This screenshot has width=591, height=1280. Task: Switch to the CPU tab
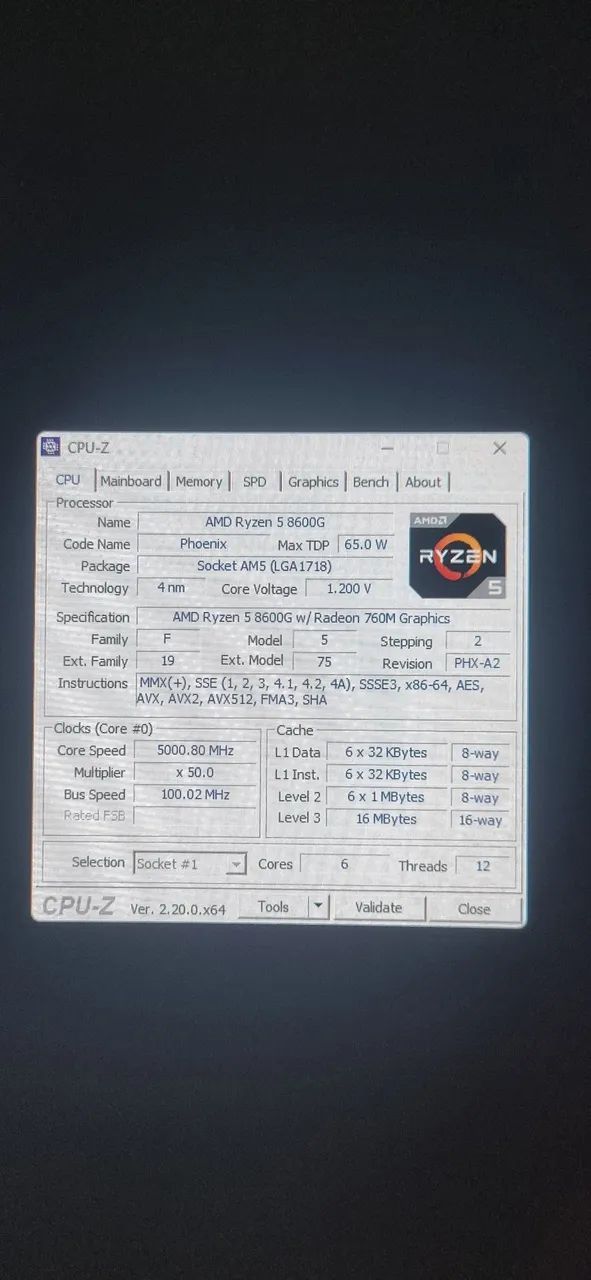point(68,481)
